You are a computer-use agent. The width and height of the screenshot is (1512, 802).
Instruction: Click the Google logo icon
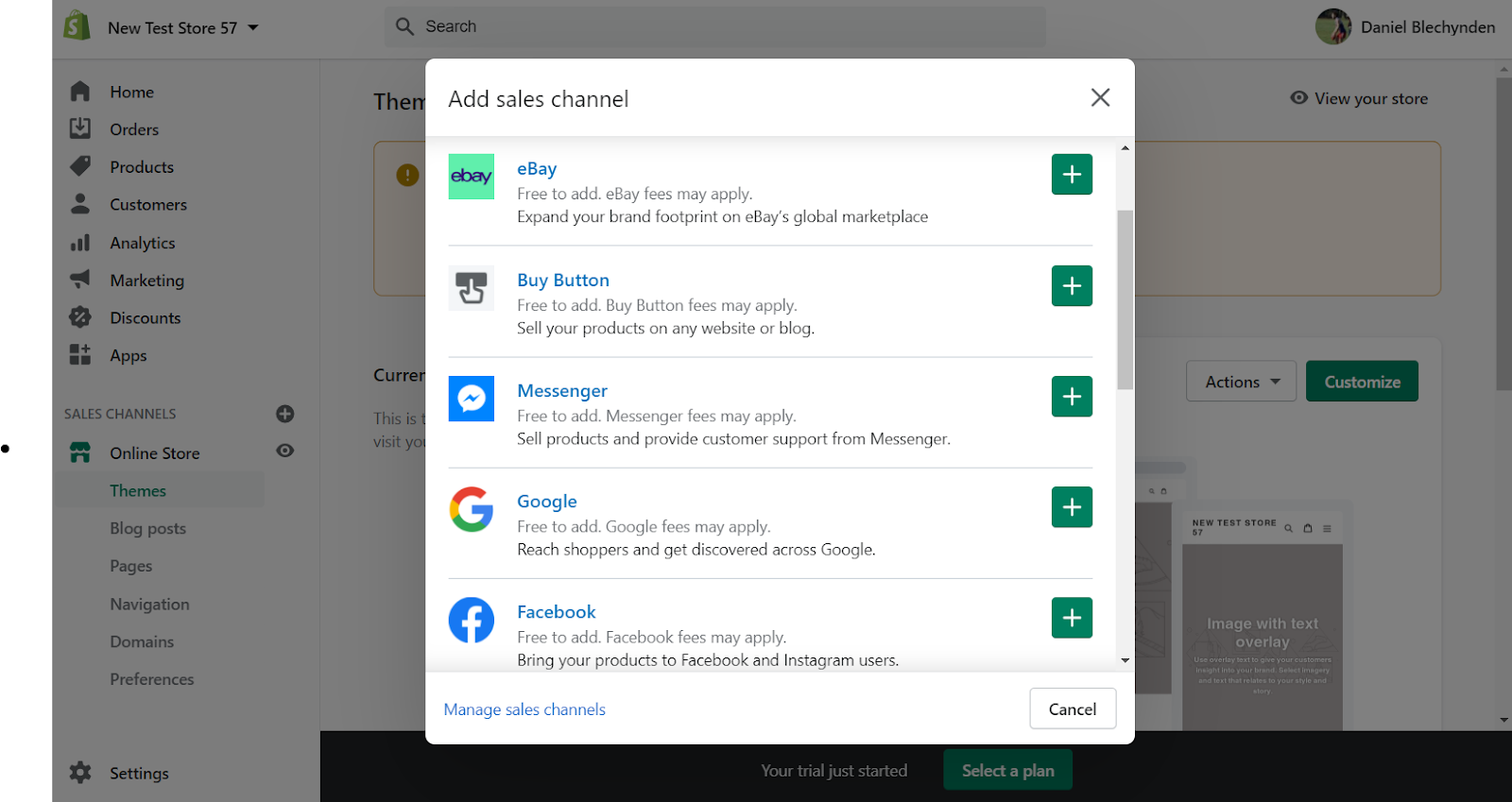472,509
